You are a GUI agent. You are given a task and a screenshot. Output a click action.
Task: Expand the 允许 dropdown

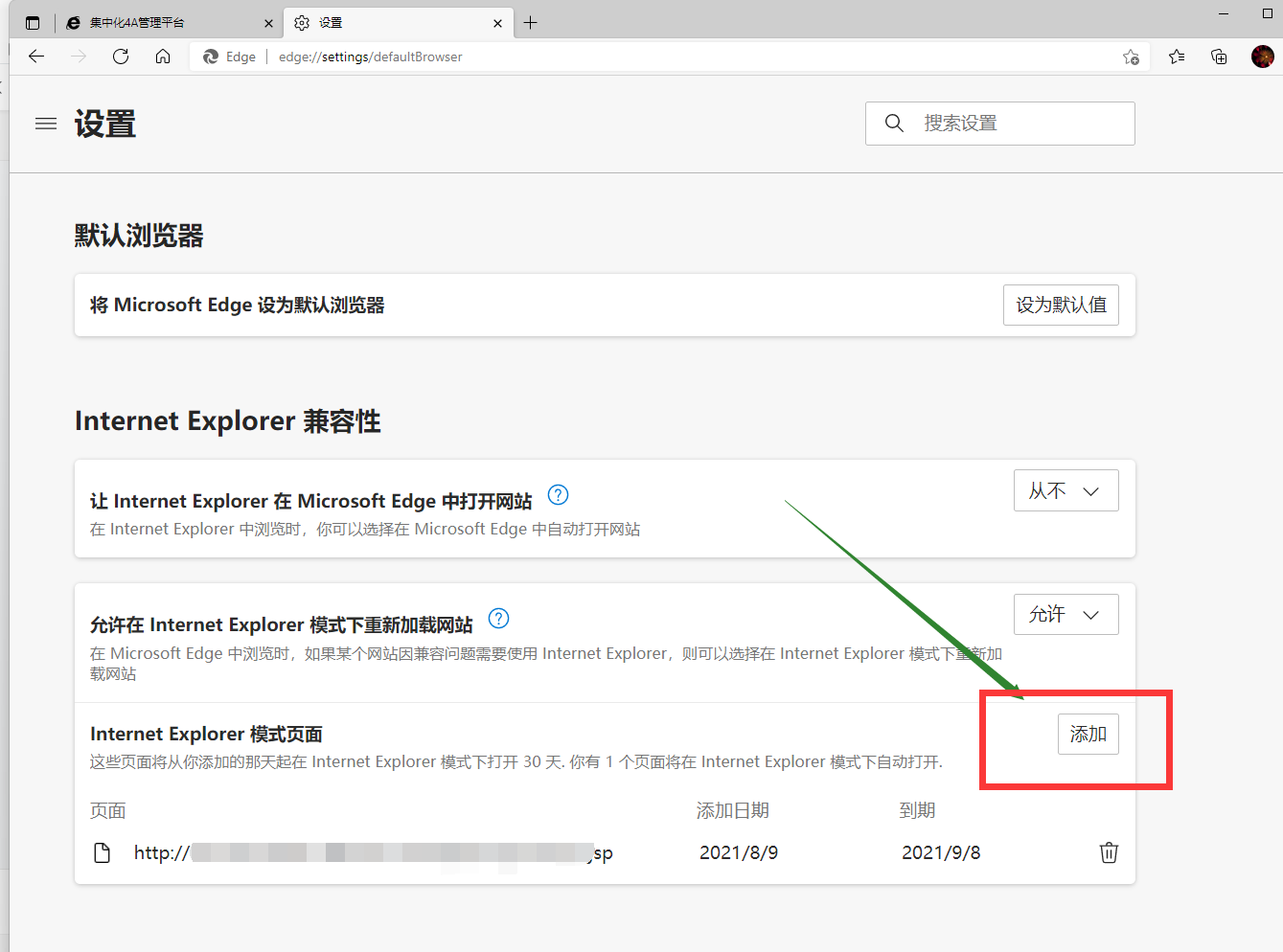click(1065, 614)
